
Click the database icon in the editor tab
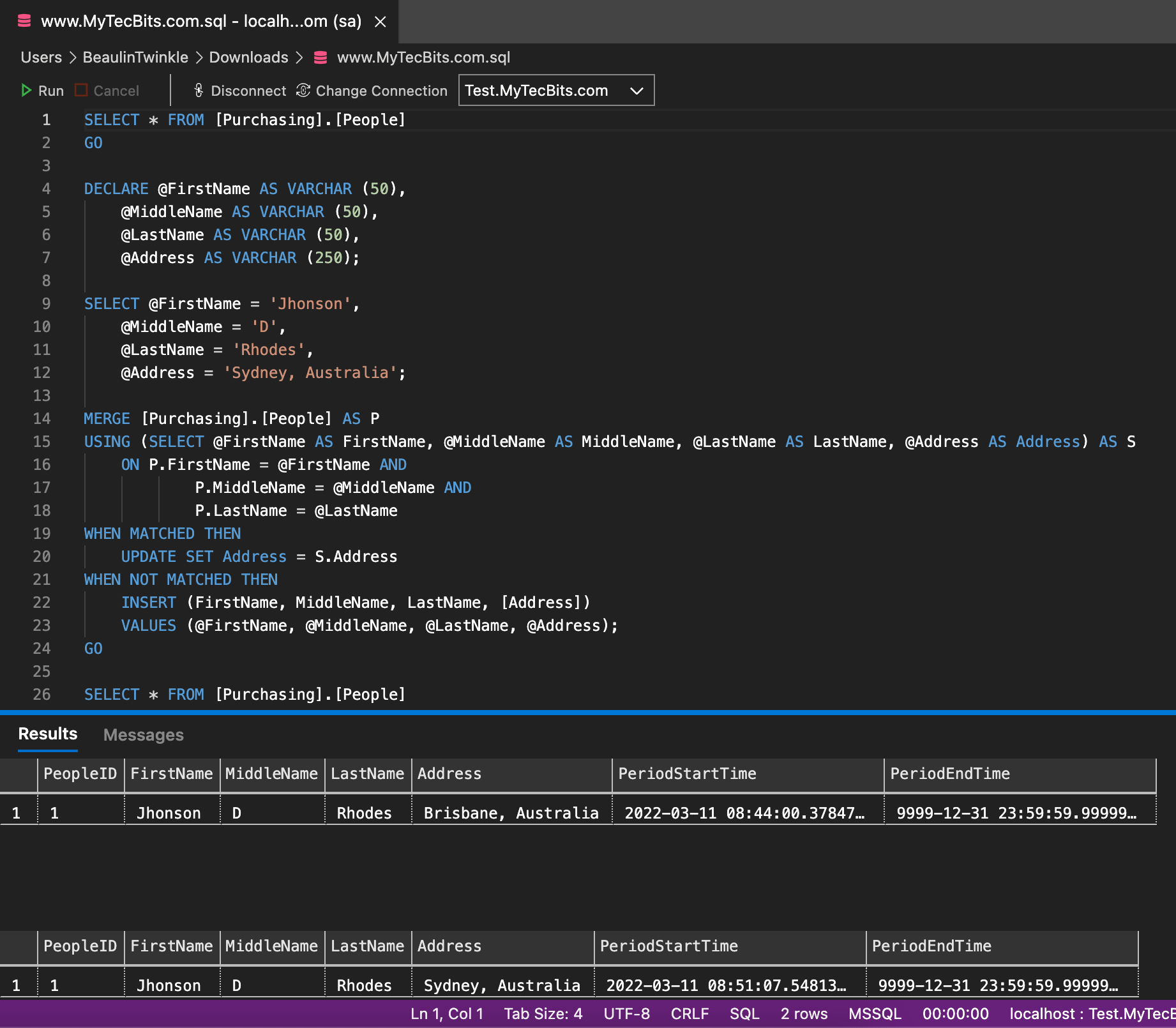(x=24, y=21)
